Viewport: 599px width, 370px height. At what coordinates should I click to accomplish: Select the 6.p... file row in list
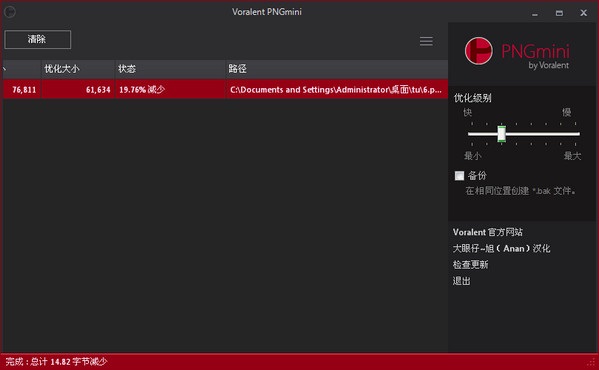click(225, 89)
